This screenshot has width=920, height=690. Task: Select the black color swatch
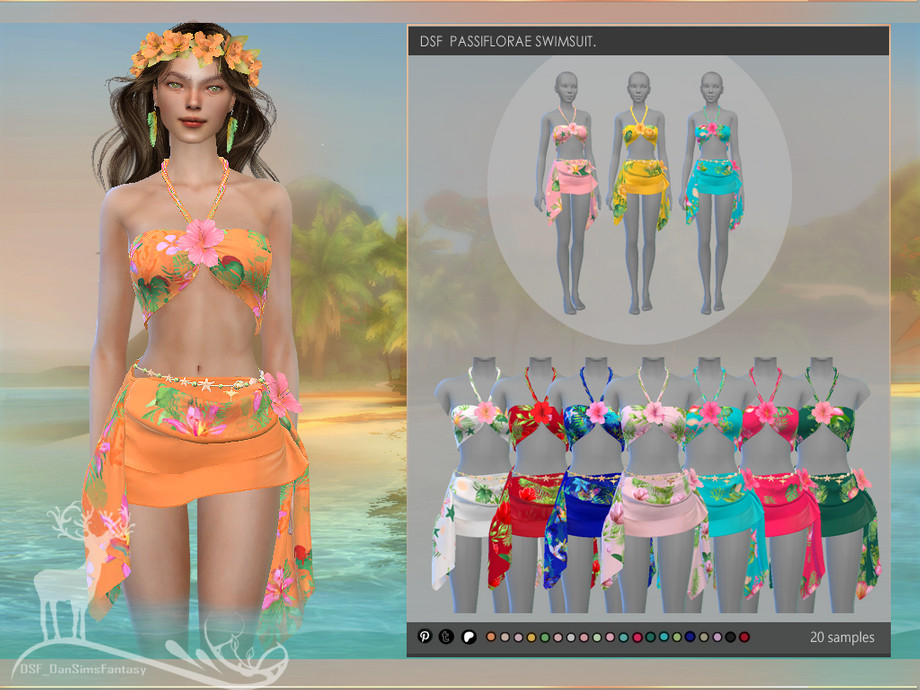coord(730,637)
